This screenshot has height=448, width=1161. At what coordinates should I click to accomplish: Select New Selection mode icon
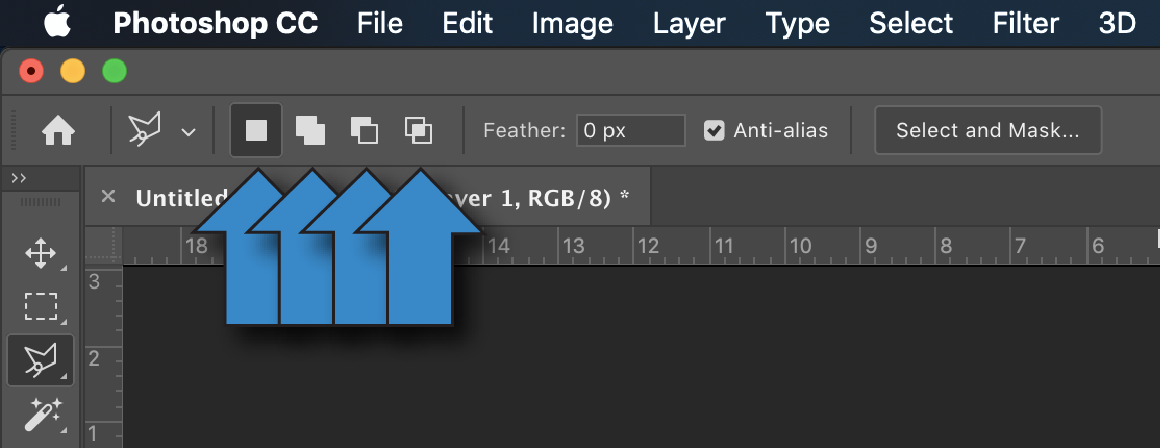(256, 130)
